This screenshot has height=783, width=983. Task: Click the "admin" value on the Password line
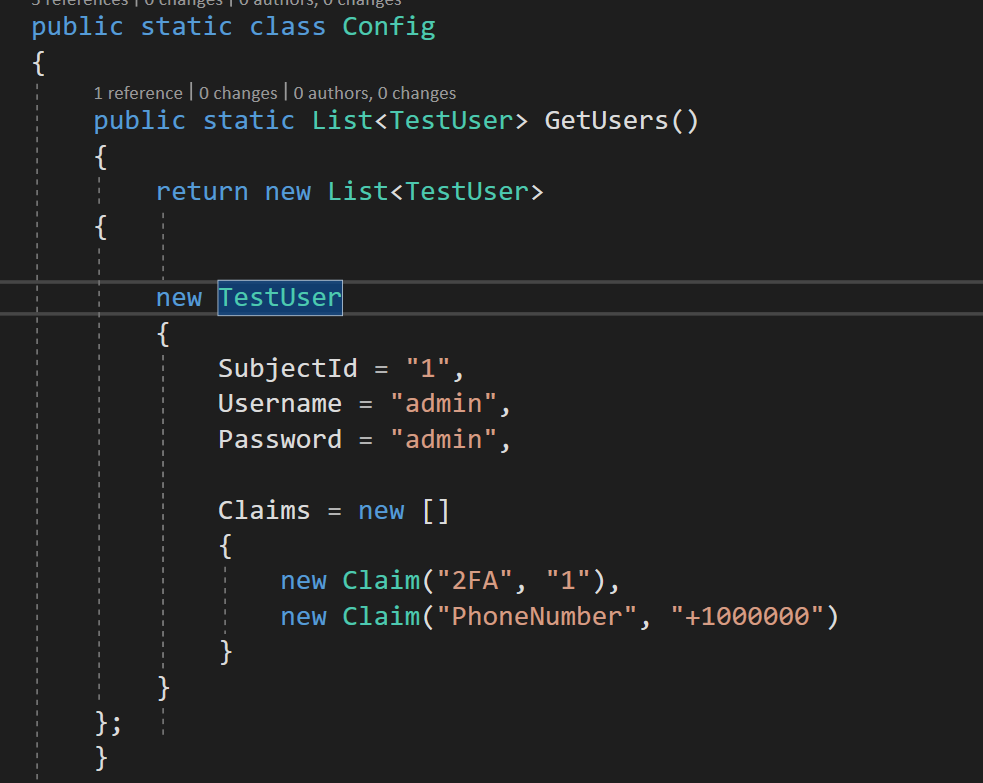pyautogui.click(x=443, y=439)
